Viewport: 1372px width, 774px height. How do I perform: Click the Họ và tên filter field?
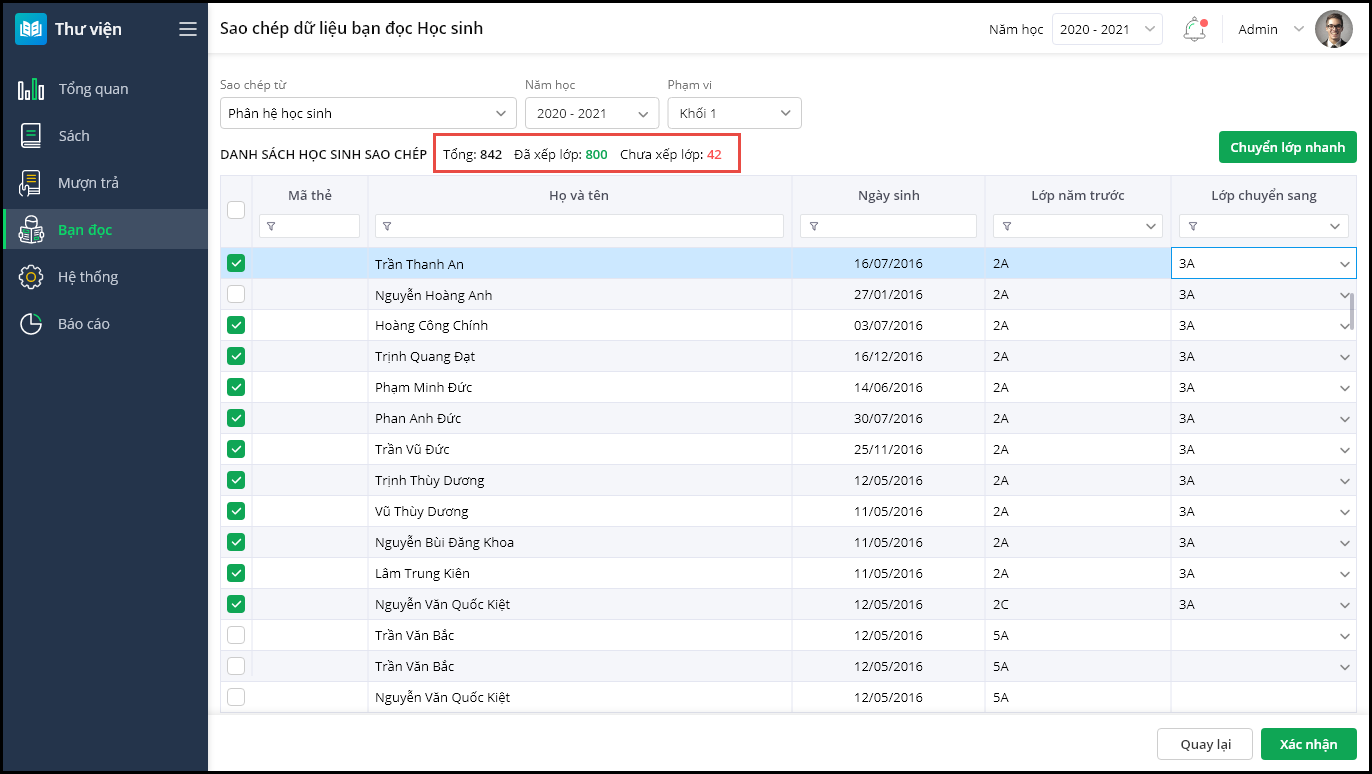click(x=580, y=226)
